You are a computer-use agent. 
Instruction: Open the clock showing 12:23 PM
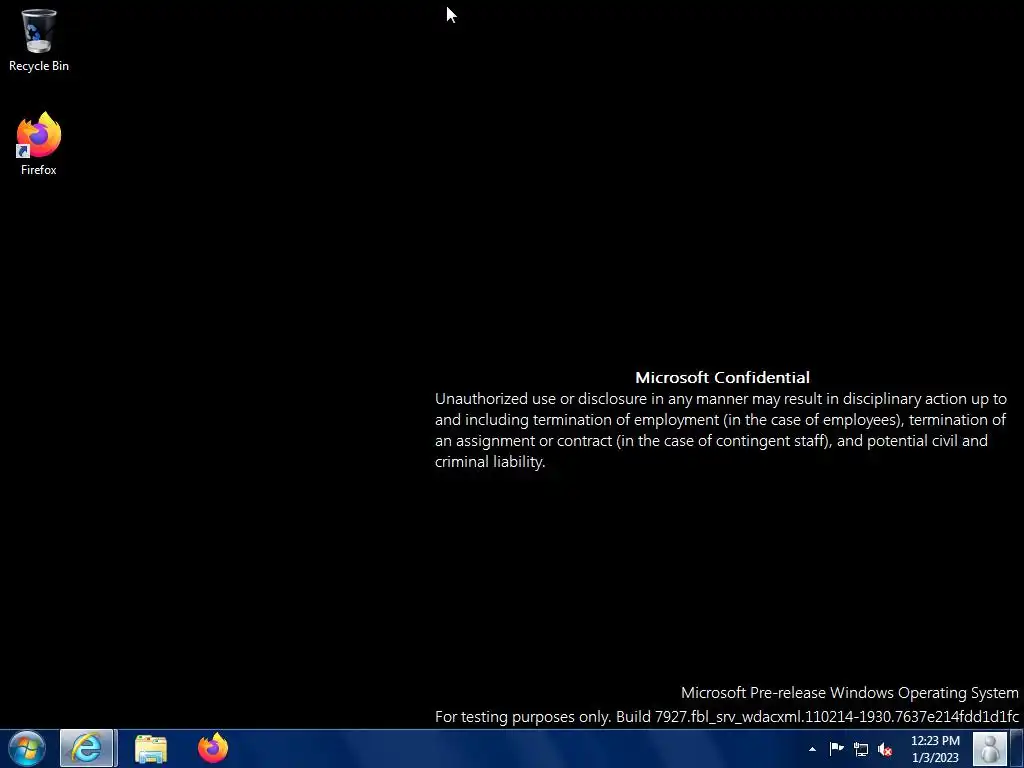pyautogui.click(x=935, y=749)
